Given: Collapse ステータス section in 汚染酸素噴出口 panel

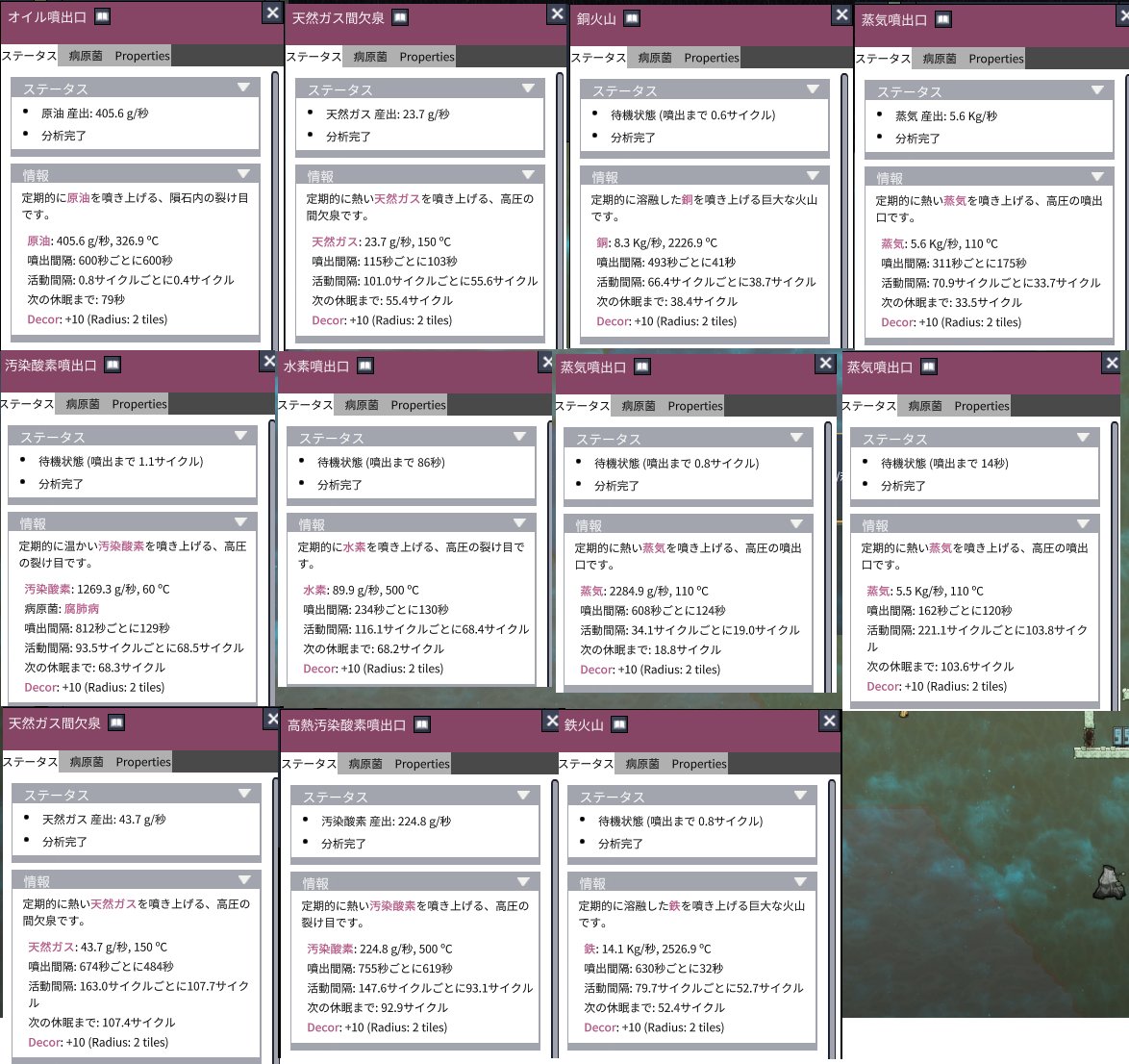Looking at the screenshot, I should tap(240, 436).
